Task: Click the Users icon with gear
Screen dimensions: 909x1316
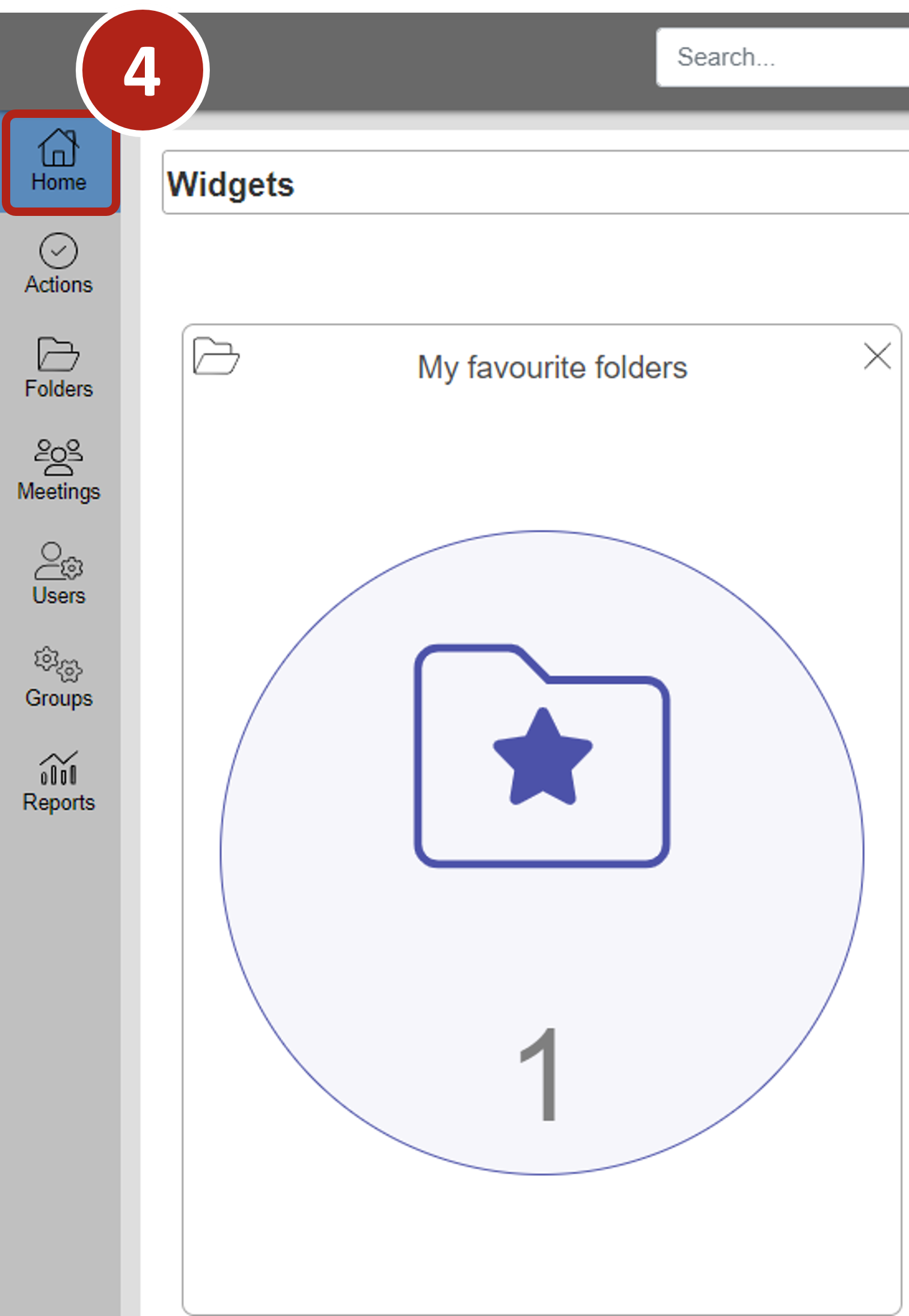Action: point(58,561)
